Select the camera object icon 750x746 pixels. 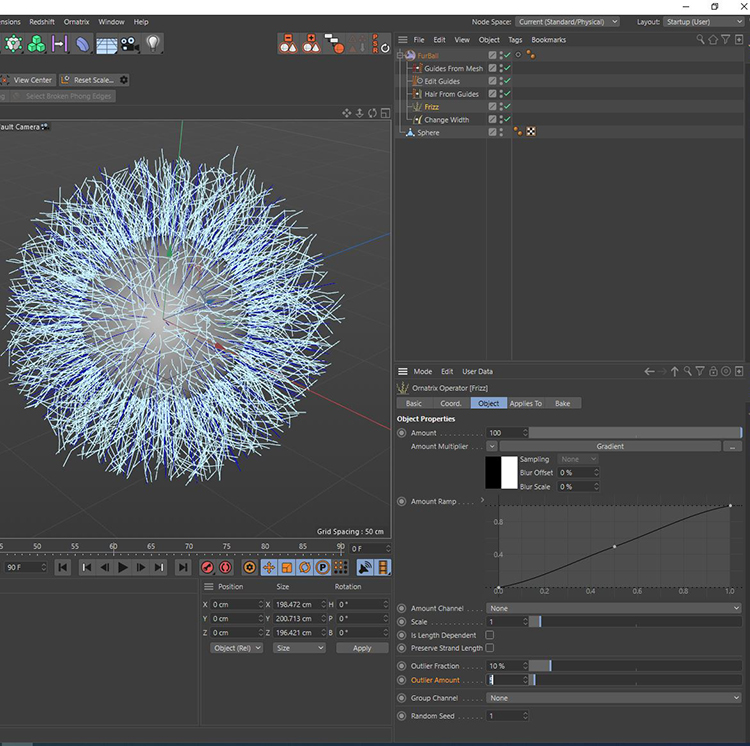(130, 44)
